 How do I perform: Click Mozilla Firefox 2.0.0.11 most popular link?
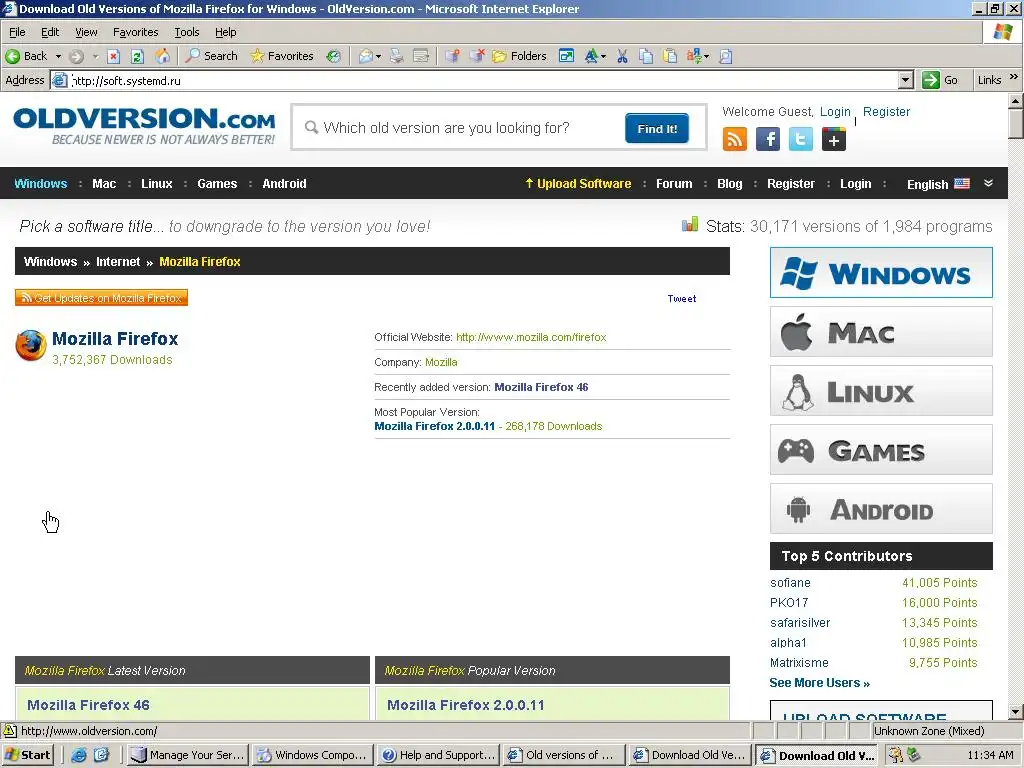(x=434, y=426)
